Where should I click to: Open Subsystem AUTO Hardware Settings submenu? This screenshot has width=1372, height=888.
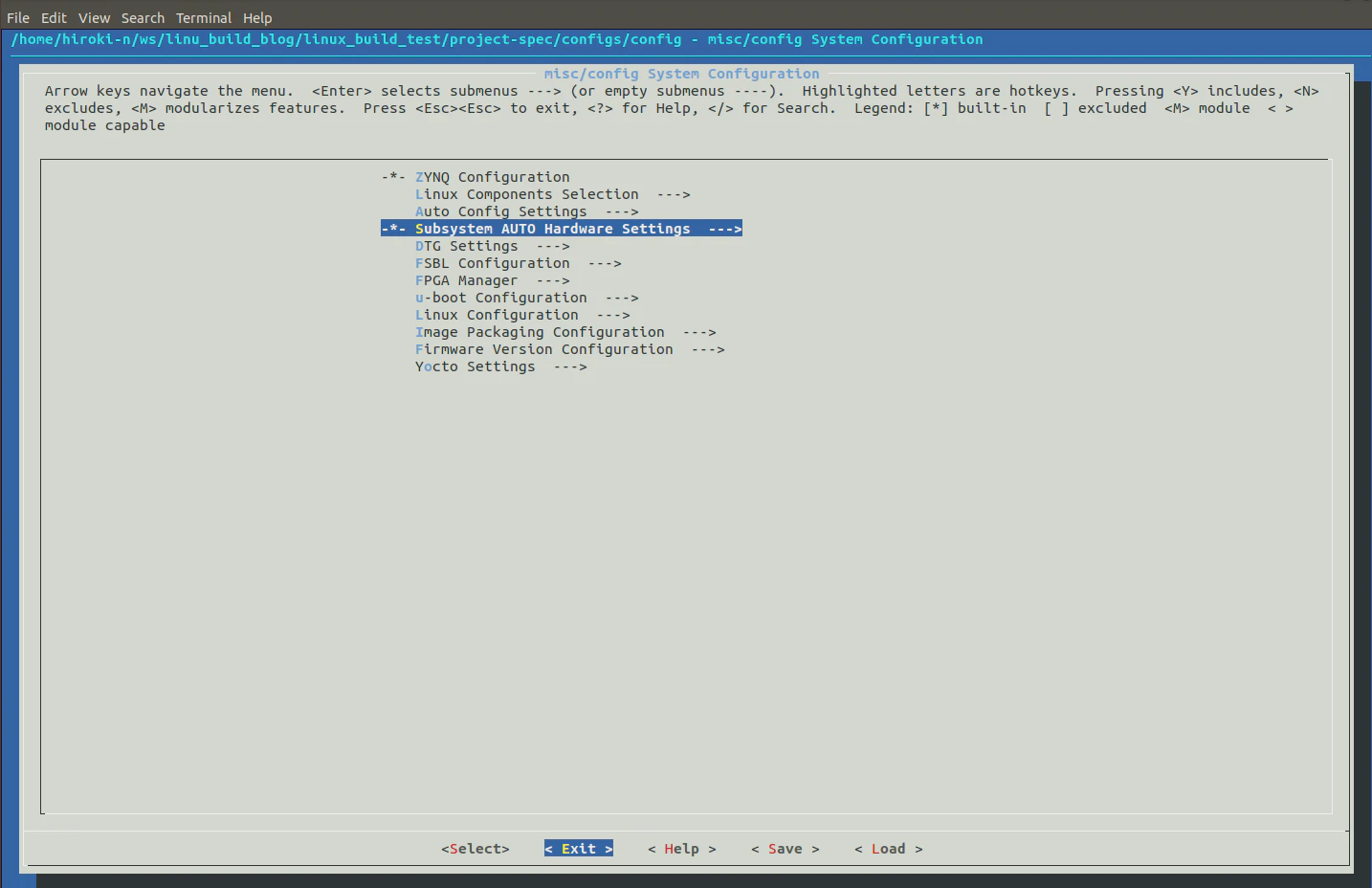(562, 229)
